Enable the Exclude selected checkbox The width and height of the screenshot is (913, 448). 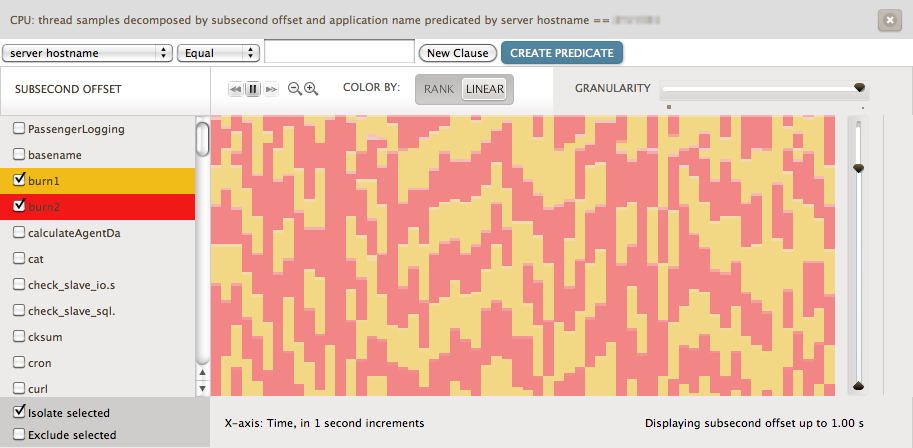19,435
